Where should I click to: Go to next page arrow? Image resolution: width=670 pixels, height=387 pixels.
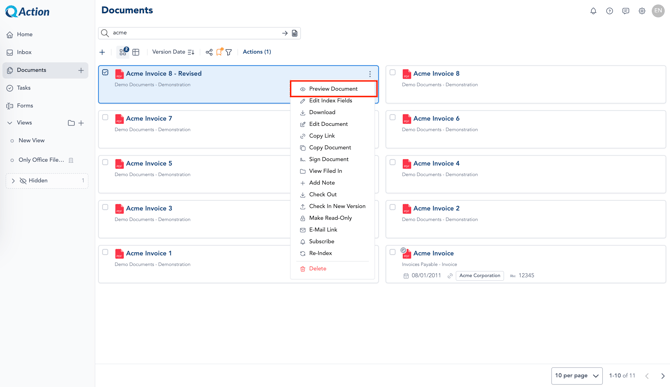pyautogui.click(x=663, y=376)
